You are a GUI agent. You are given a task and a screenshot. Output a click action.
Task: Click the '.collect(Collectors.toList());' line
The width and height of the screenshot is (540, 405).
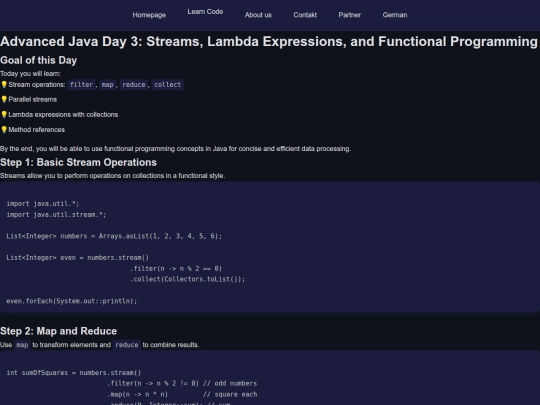coord(187,279)
